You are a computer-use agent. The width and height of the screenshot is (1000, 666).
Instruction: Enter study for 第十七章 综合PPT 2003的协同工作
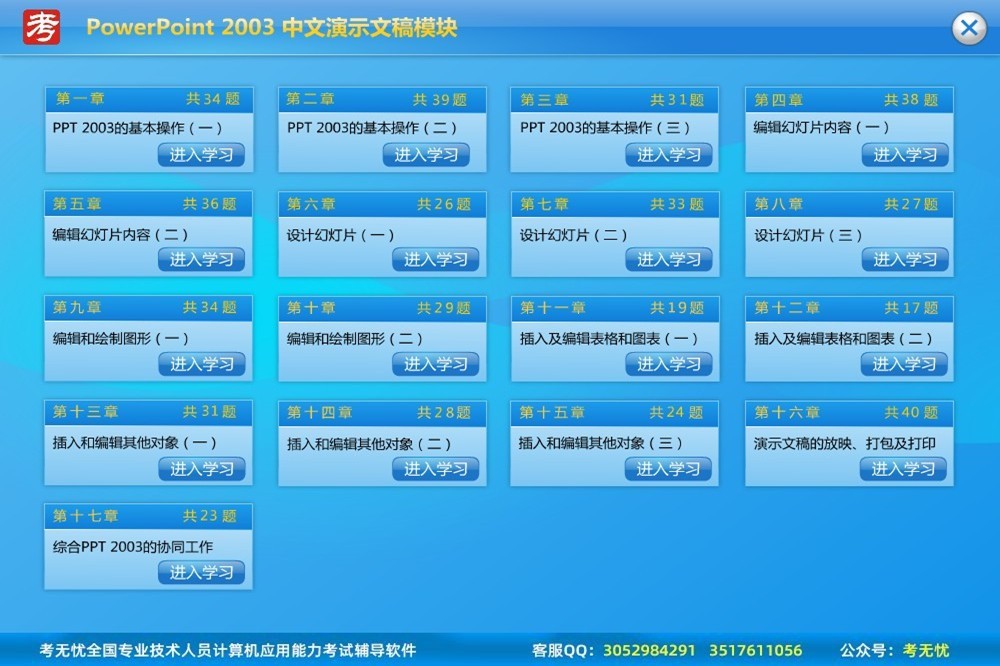[x=202, y=572]
